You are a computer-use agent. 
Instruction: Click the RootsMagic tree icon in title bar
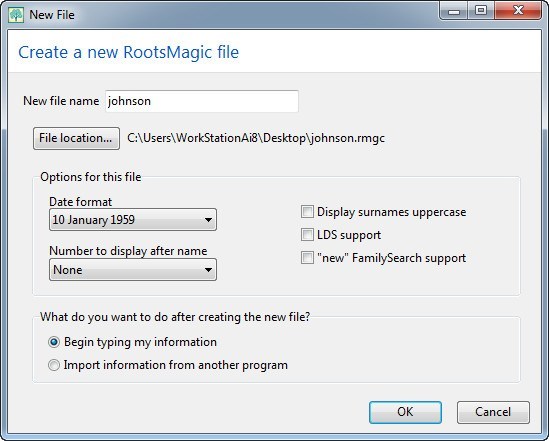click(16, 15)
